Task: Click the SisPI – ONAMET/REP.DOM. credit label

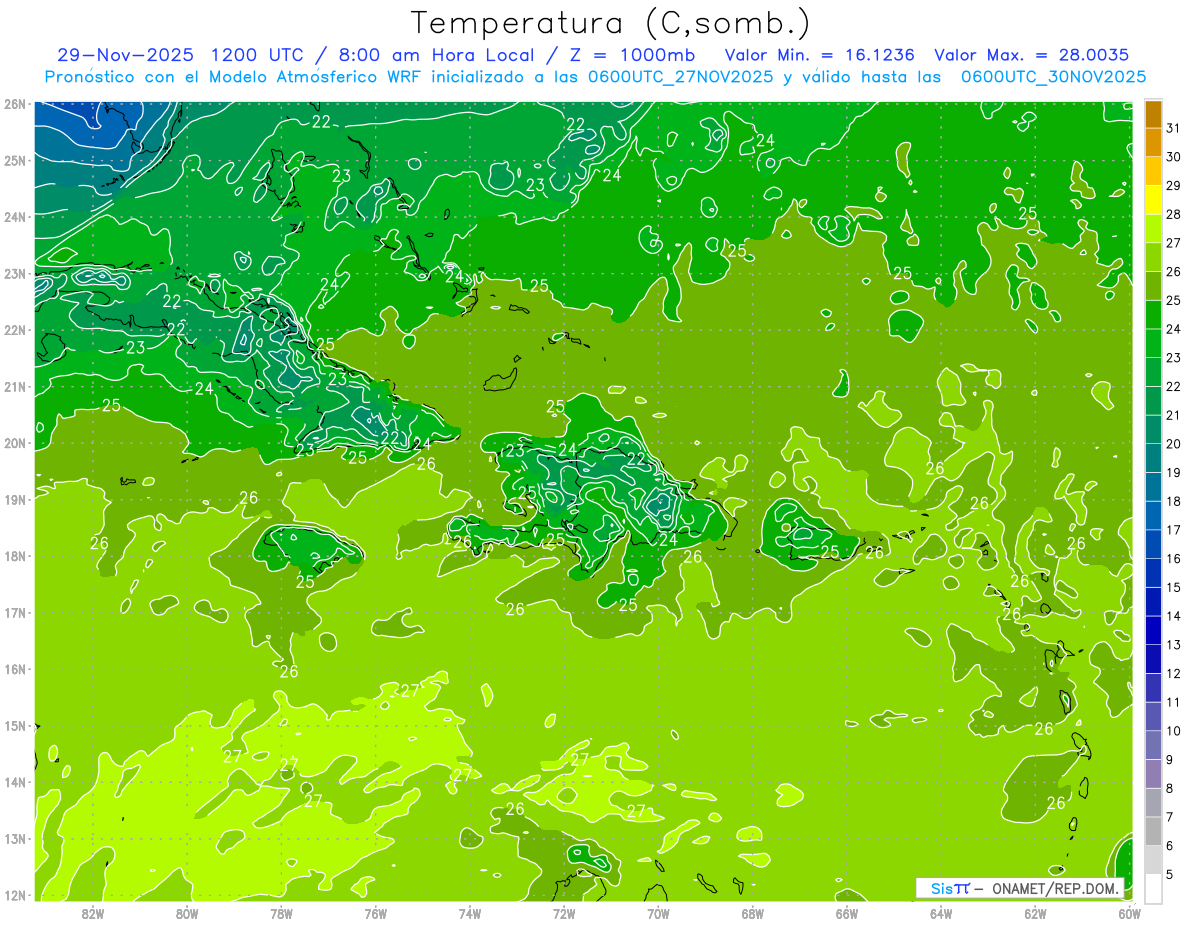Action: [1020, 888]
